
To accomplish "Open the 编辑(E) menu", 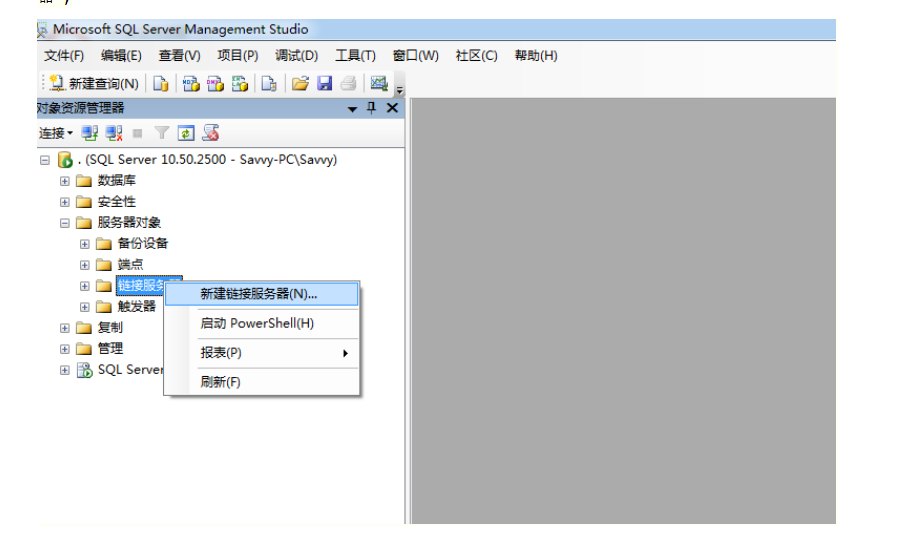I will [121, 56].
